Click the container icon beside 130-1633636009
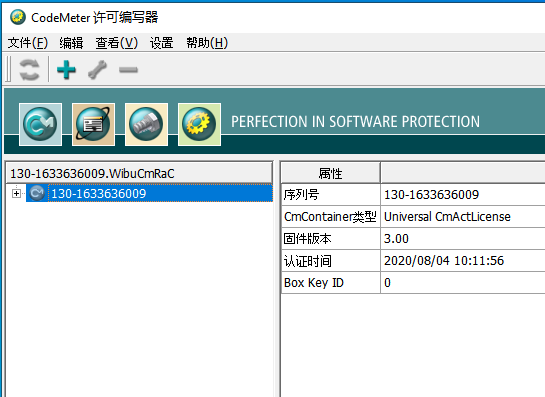The image size is (545, 397). [x=37, y=193]
